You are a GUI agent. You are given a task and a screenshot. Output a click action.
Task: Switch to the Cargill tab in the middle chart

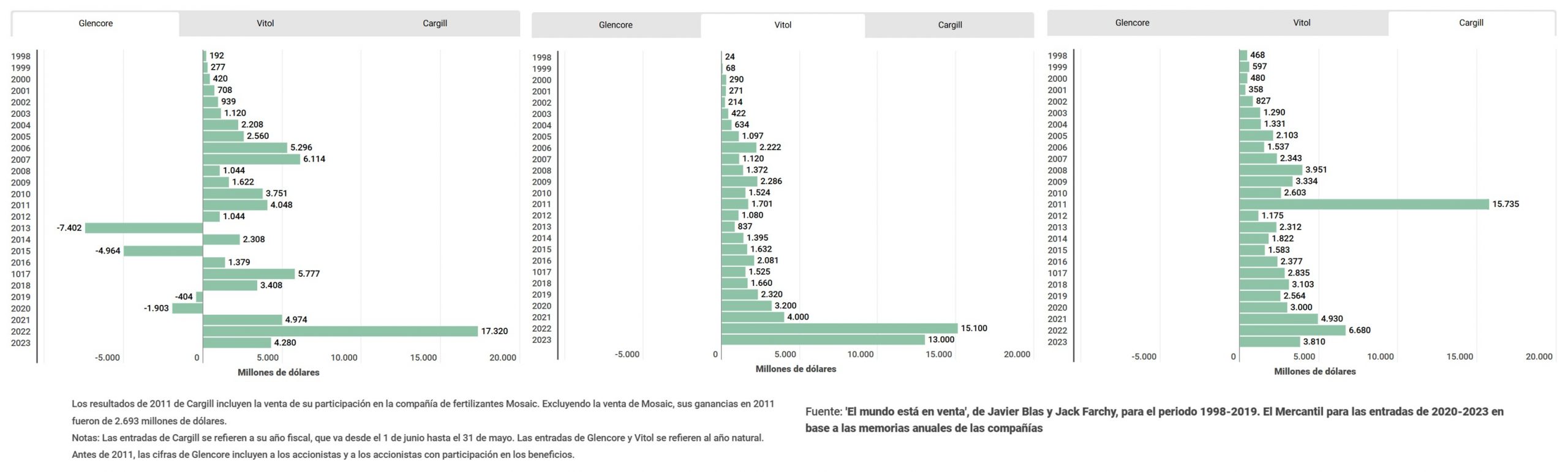(x=950, y=25)
